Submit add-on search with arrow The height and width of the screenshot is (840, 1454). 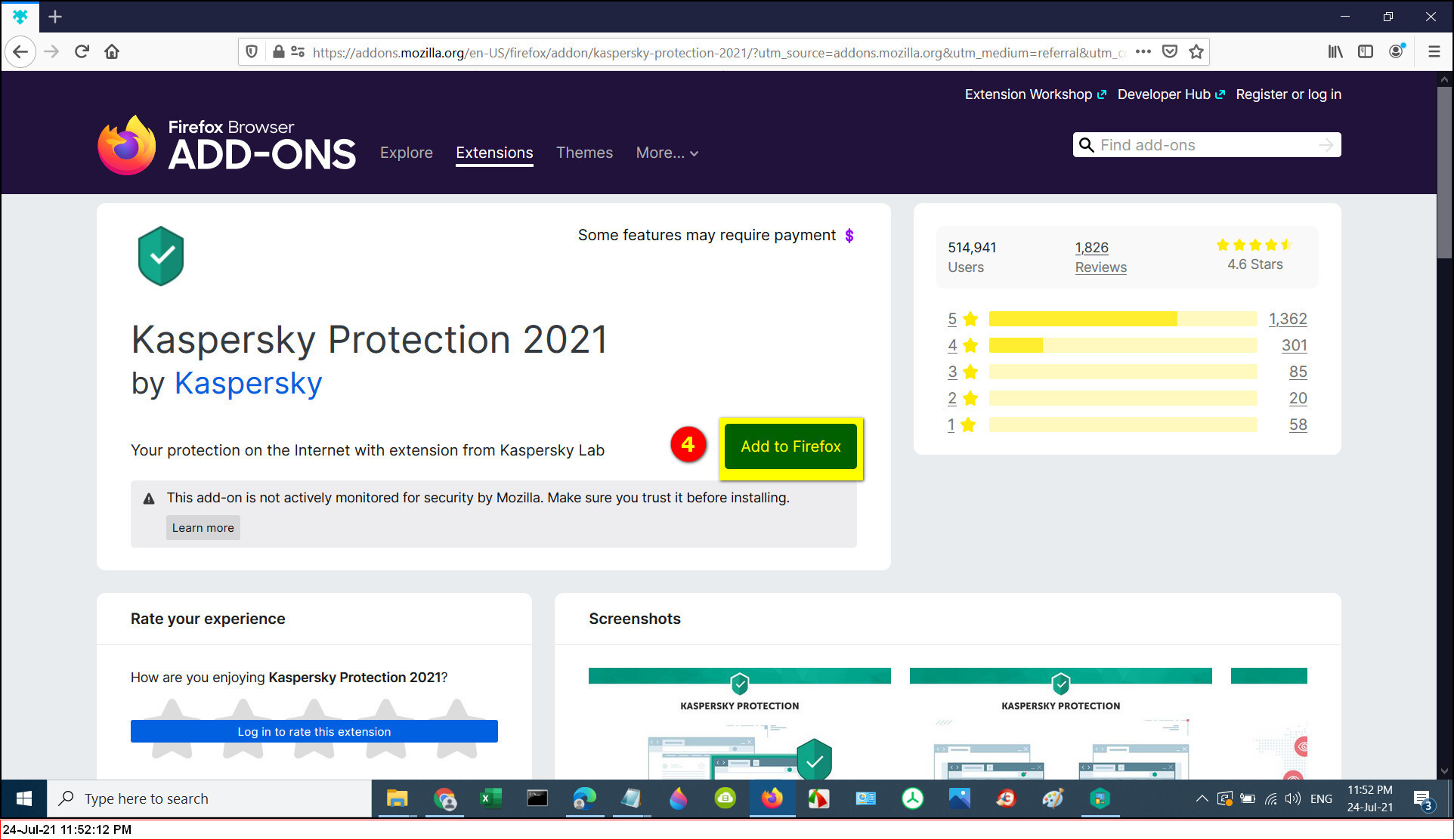point(1326,145)
